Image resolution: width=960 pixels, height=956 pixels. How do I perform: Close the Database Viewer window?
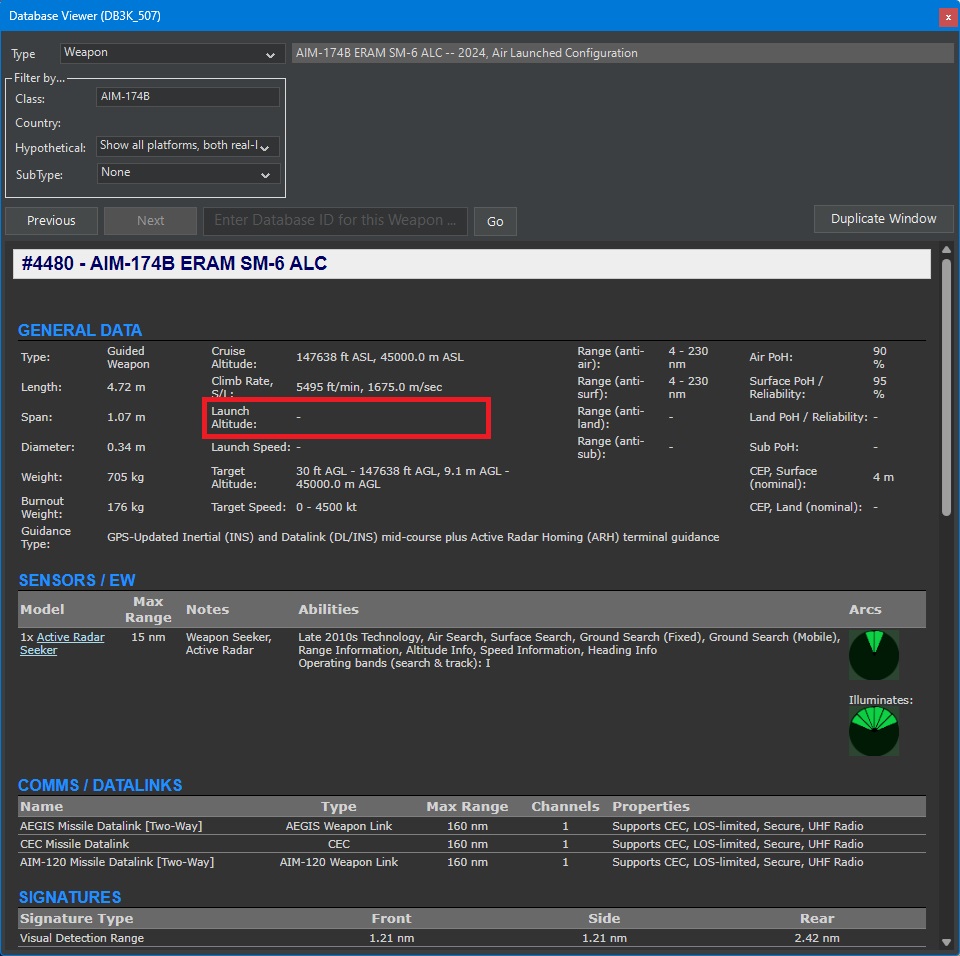tap(948, 17)
